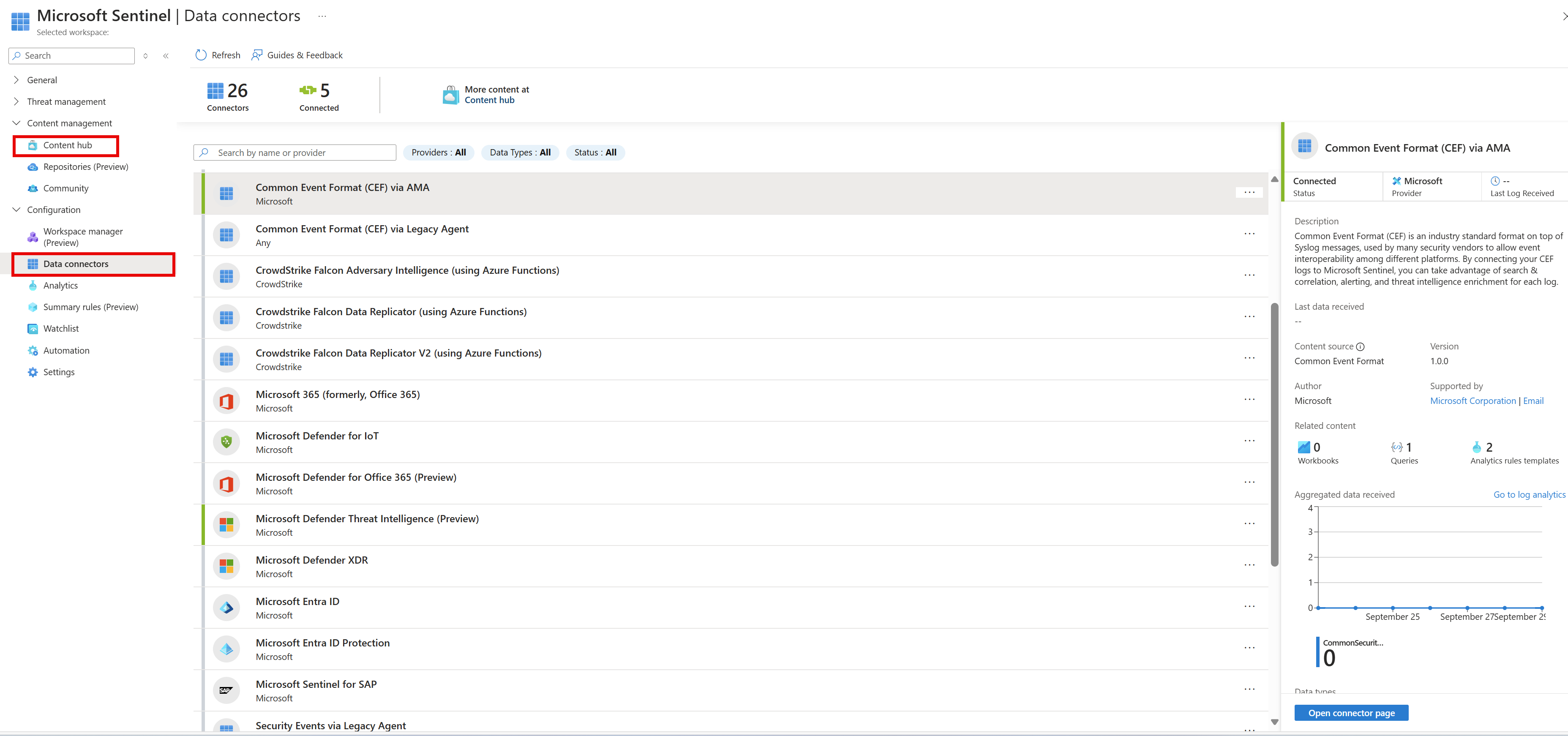Viewport: 1568px width, 736px height.
Task: Click the expand/collapse arrows beside sidebar search
Action: coord(145,56)
